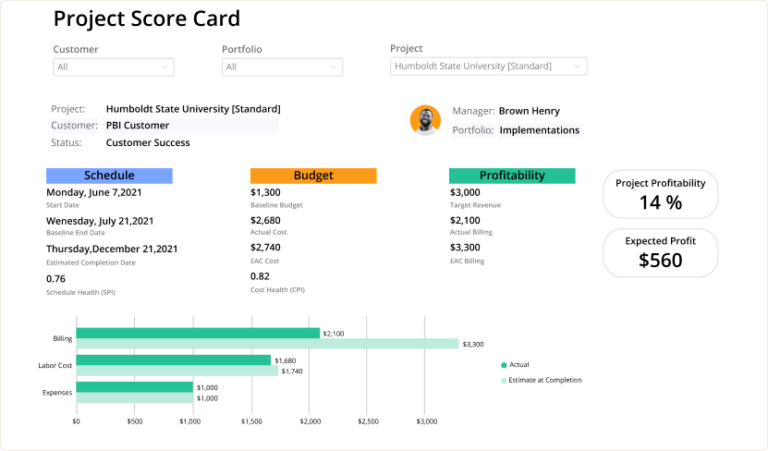Click the Billing actual bar at $2,100
768x451 pixels.
click(x=198, y=333)
